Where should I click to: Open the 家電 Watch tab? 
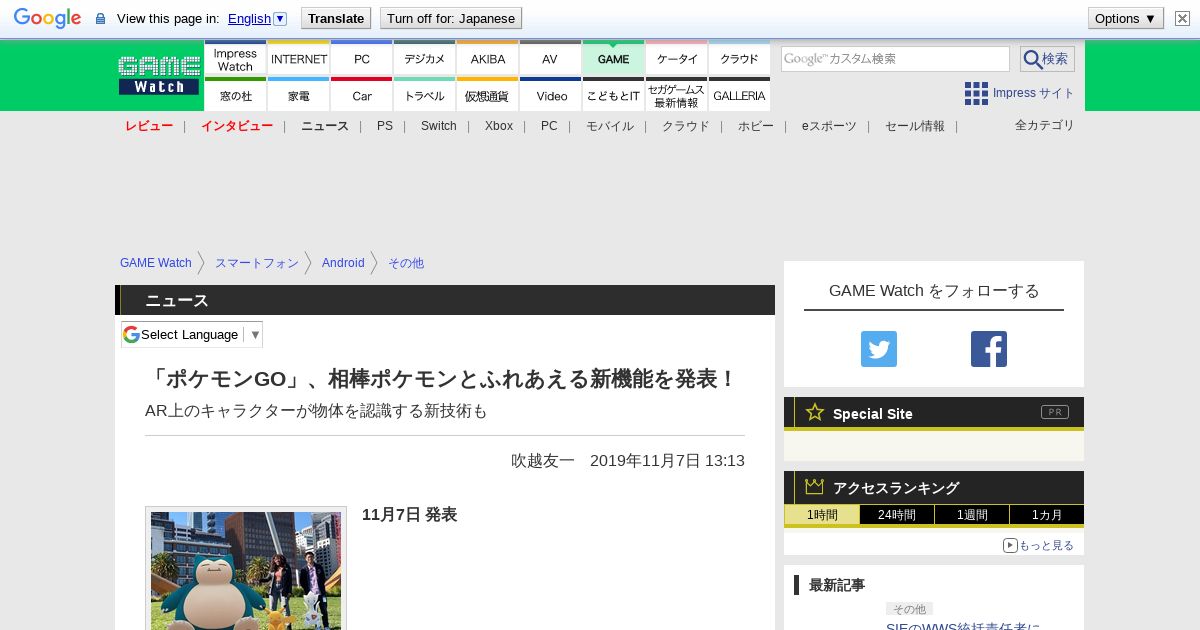[299, 95]
